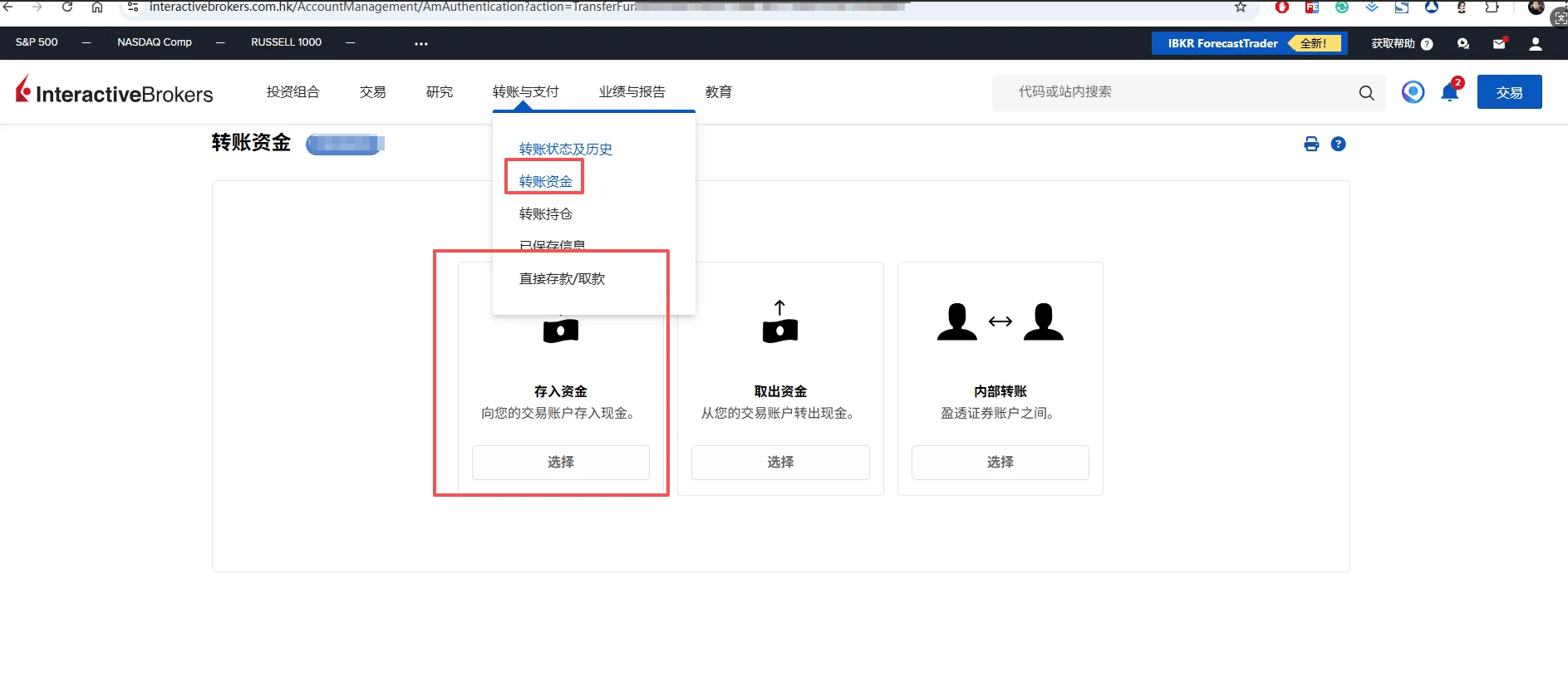Open the IBot assistant circle icon
Image resolution: width=1568 pixels, height=677 pixels.
pos(1413,91)
